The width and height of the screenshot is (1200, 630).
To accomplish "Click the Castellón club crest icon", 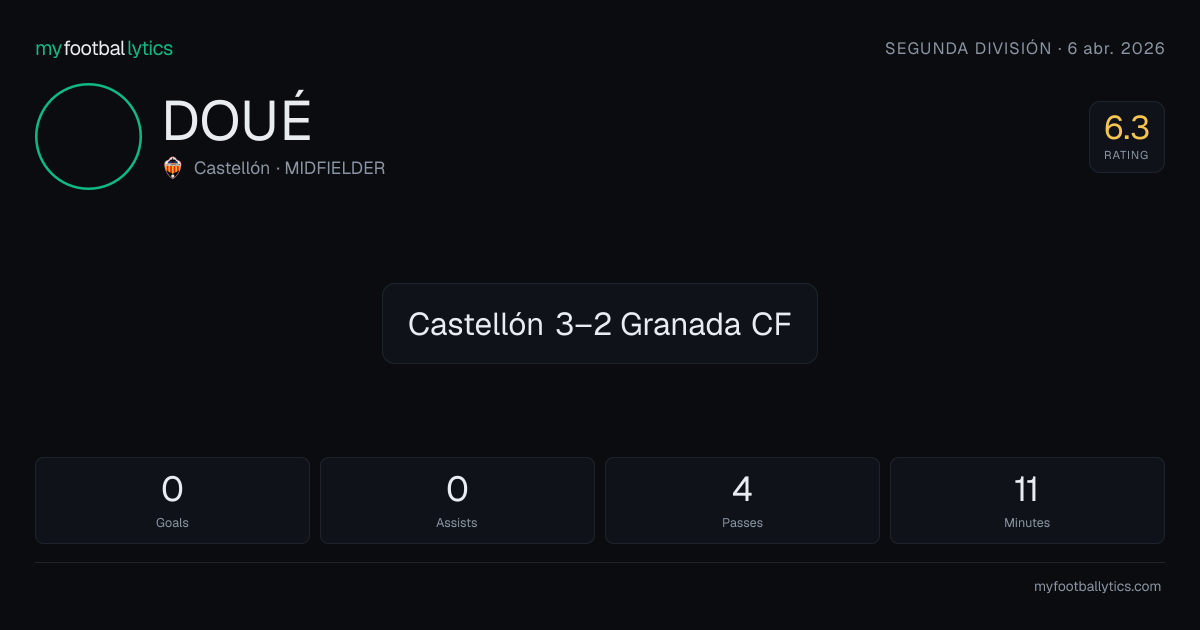I will pyautogui.click(x=173, y=168).
